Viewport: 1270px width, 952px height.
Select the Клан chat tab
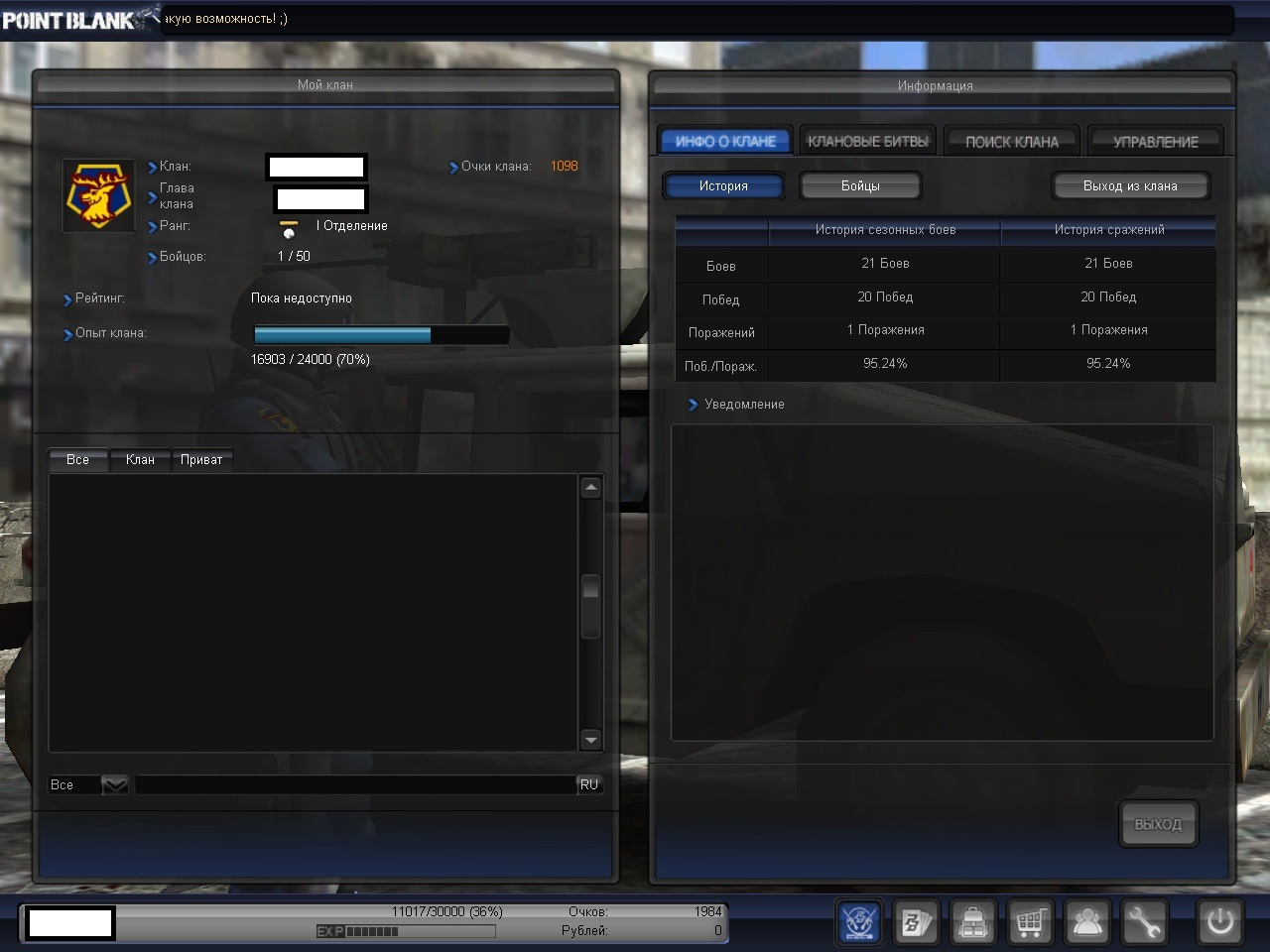pos(140,460)
